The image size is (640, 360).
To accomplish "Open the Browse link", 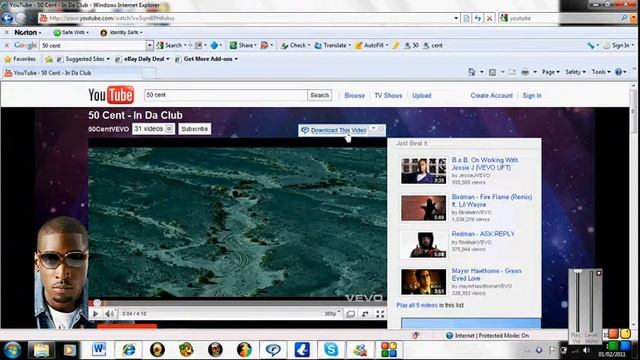I will point(354,96).
